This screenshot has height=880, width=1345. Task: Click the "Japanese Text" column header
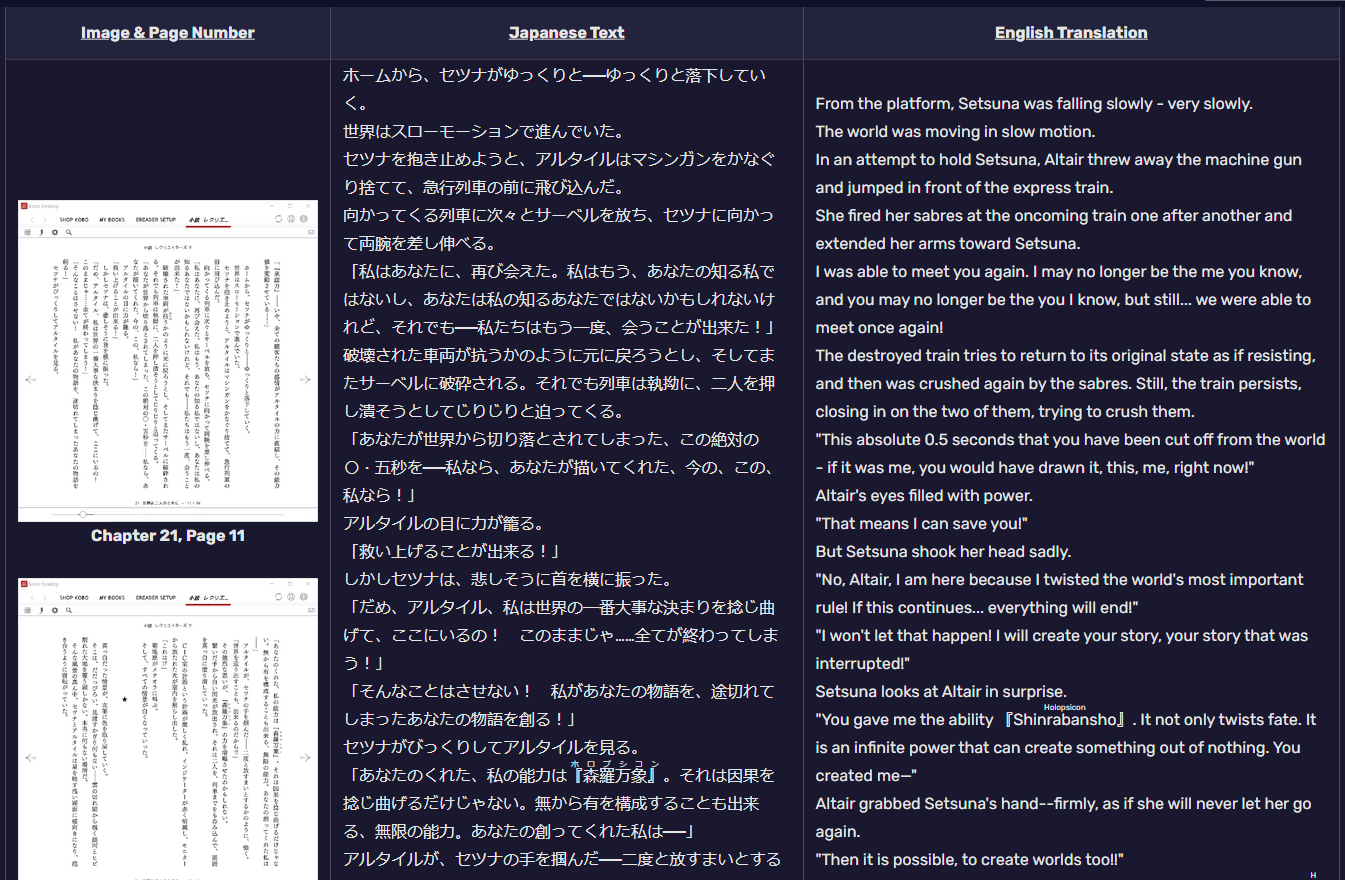tap(567, 33)
